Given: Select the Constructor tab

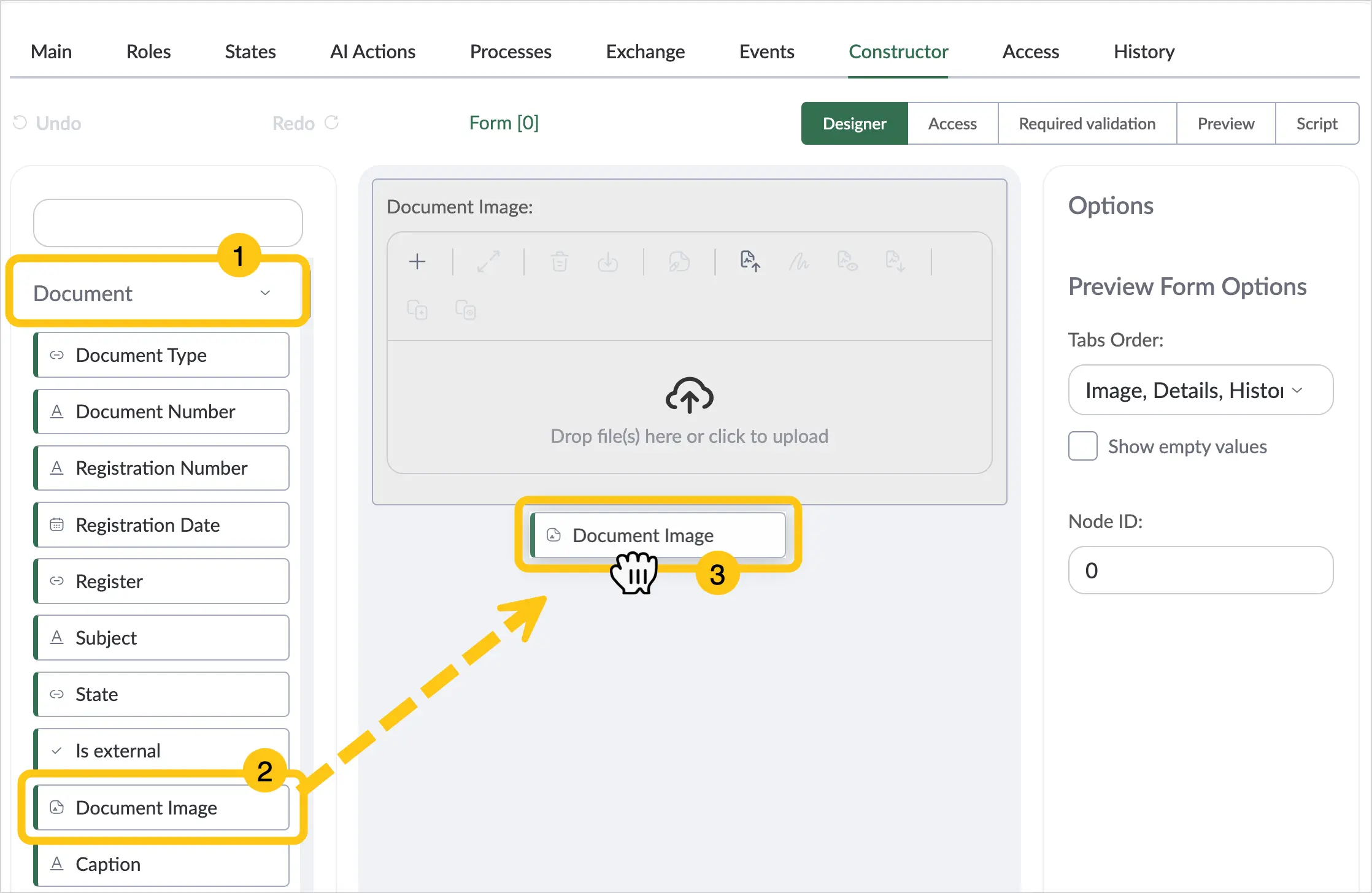Looking at the screenshot, I should [898, 52].
